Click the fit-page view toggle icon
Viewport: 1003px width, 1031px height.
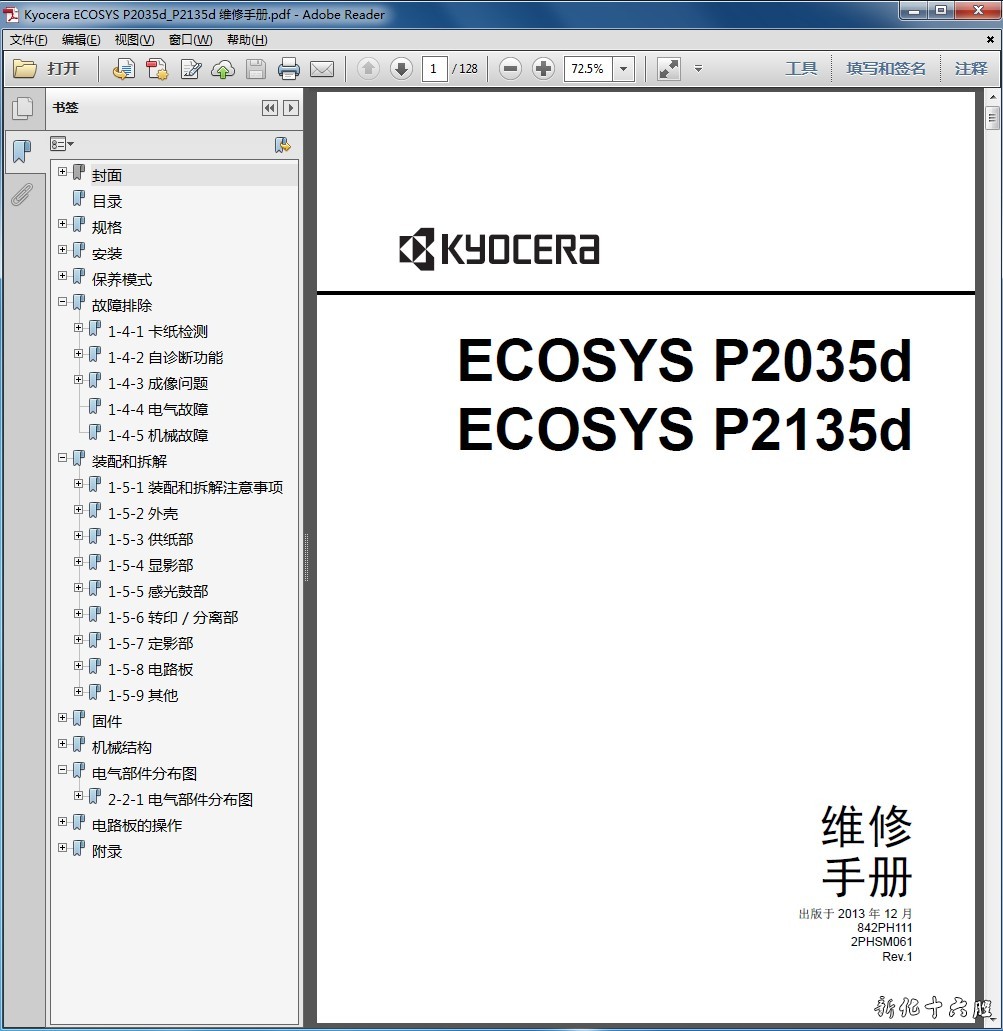[x=668, y=69]
